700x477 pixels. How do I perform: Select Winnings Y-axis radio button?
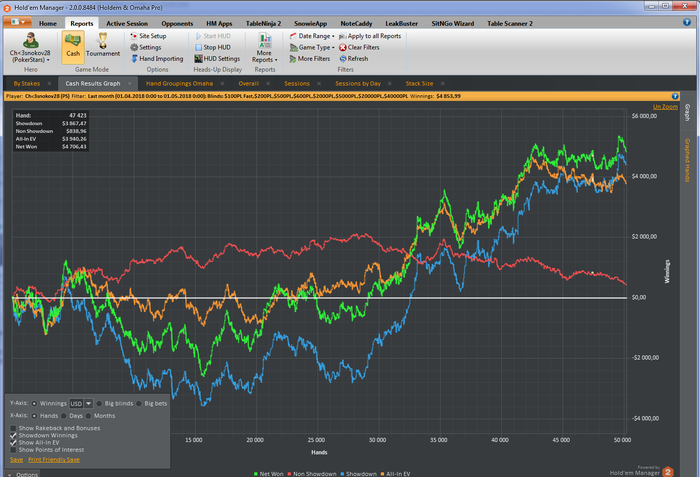coord(34,403)
